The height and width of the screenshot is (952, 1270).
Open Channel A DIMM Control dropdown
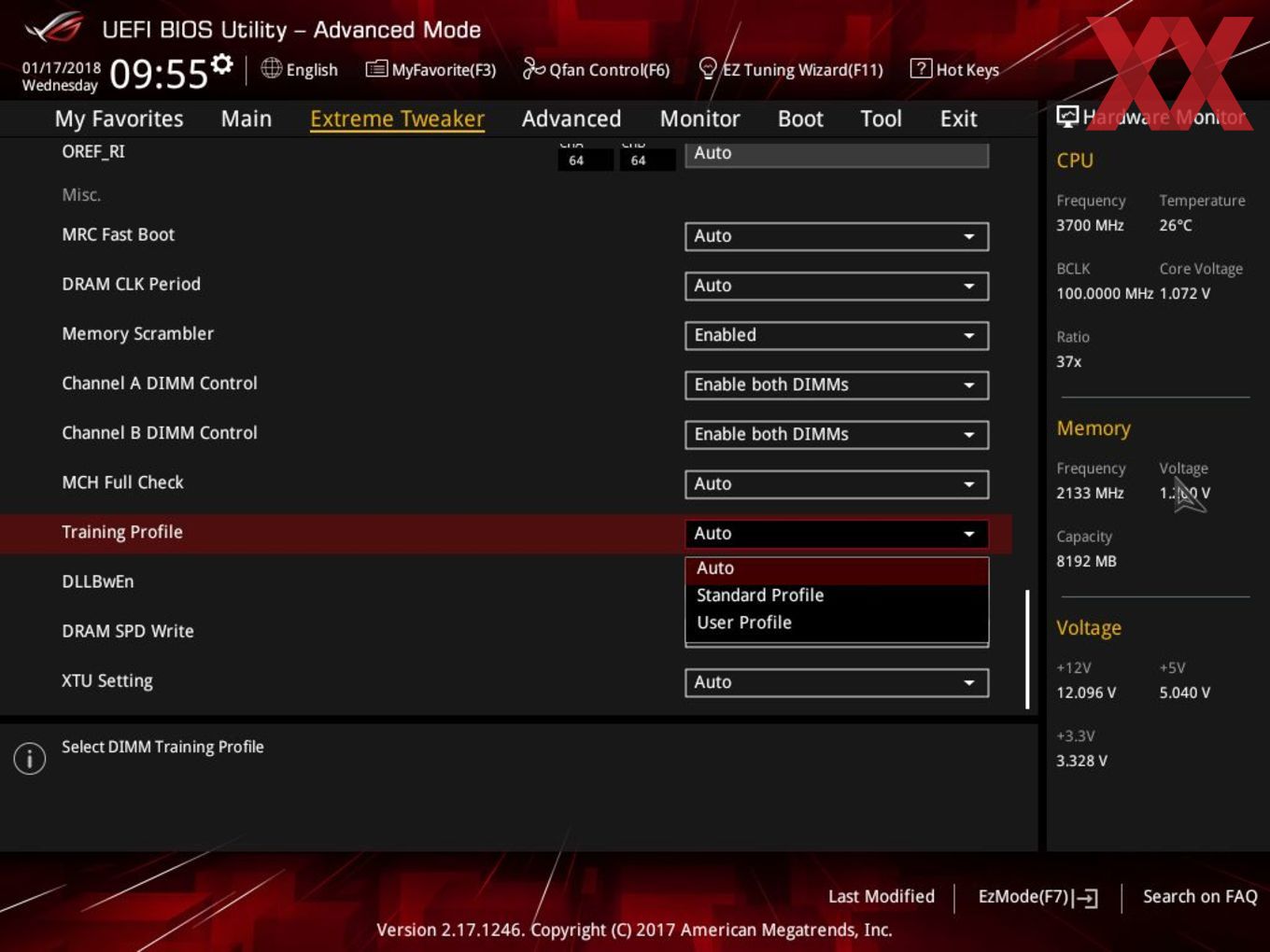pyautogui.click(x=837, y=385)
